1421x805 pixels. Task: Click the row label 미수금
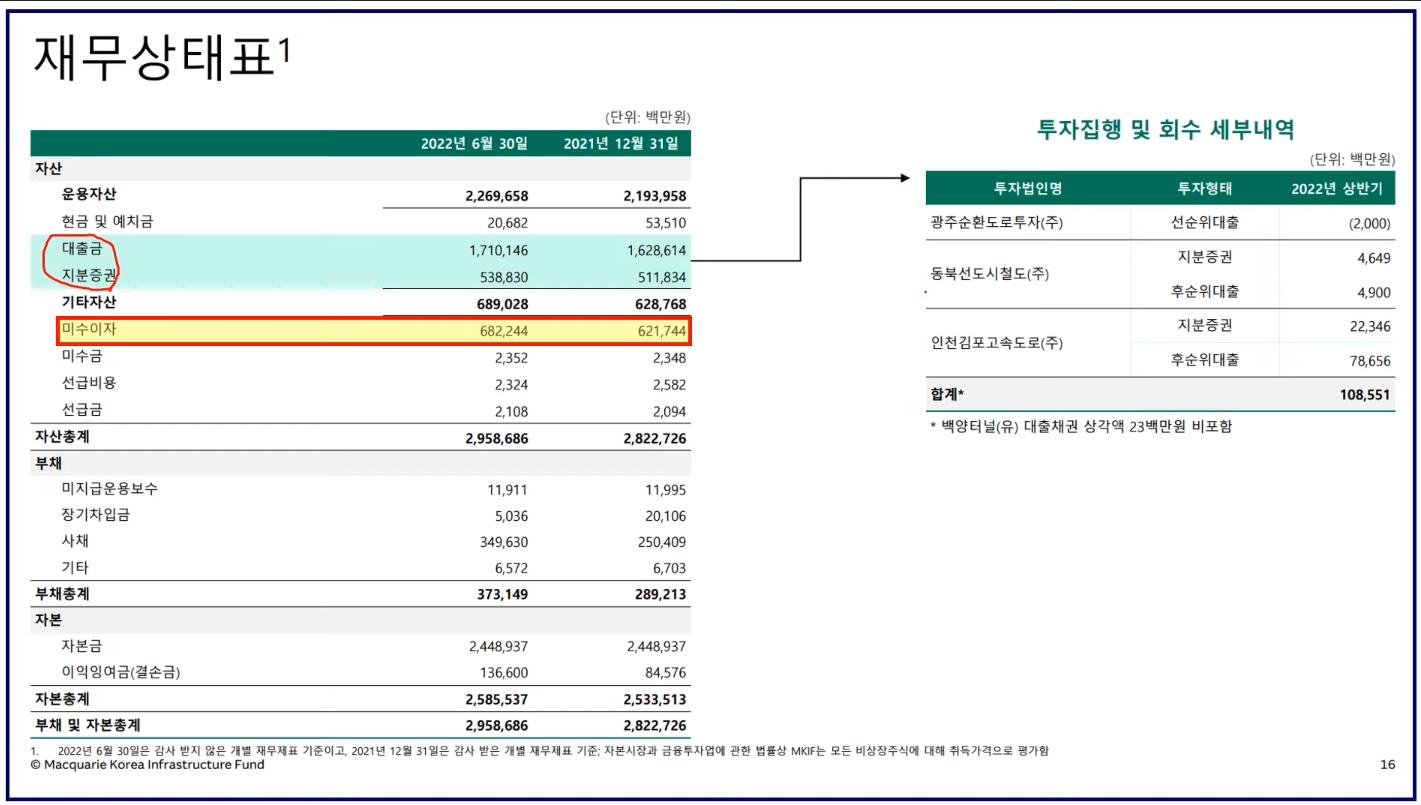pos(82,356)
